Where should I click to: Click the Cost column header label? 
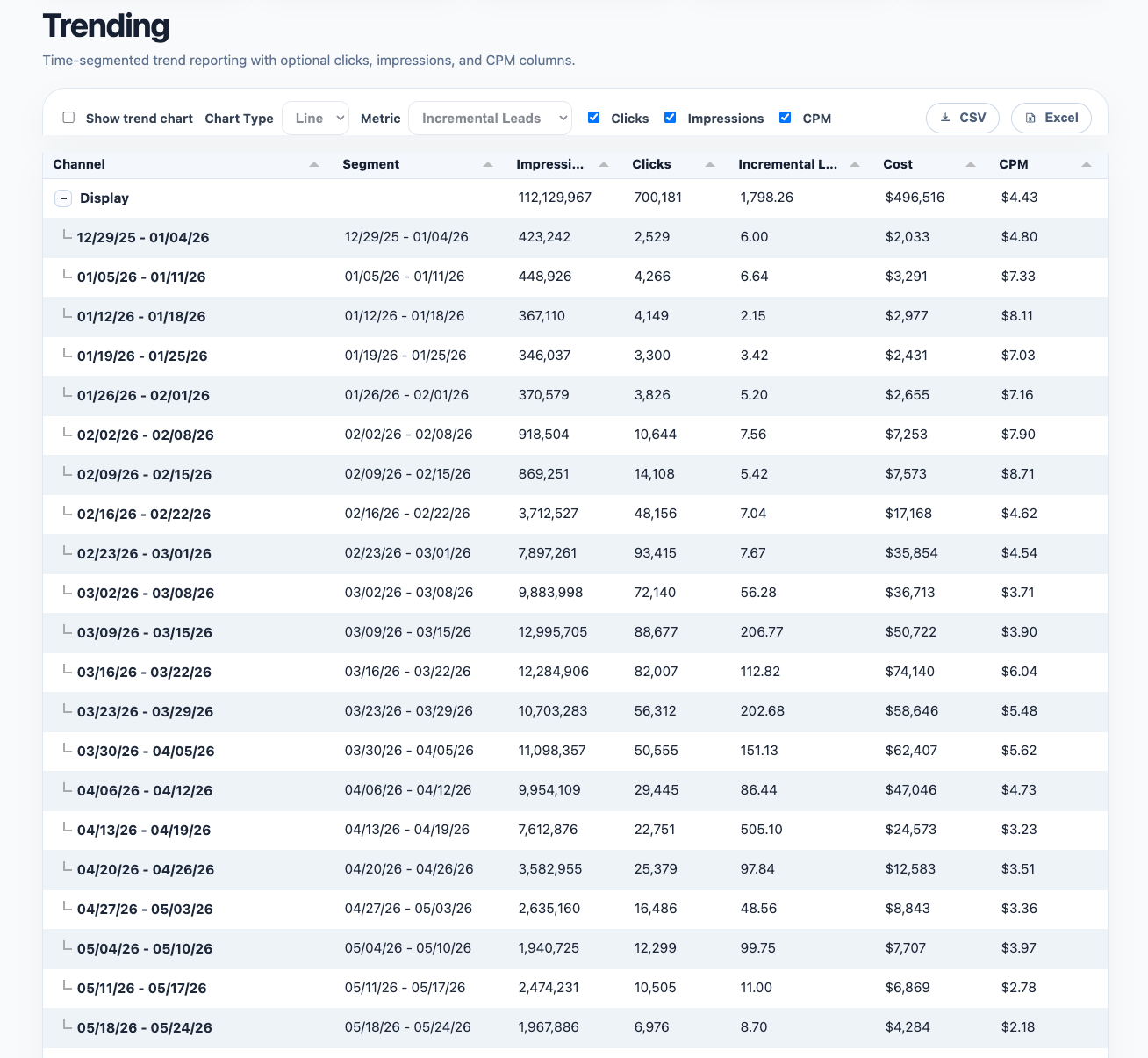pos(898,164)
